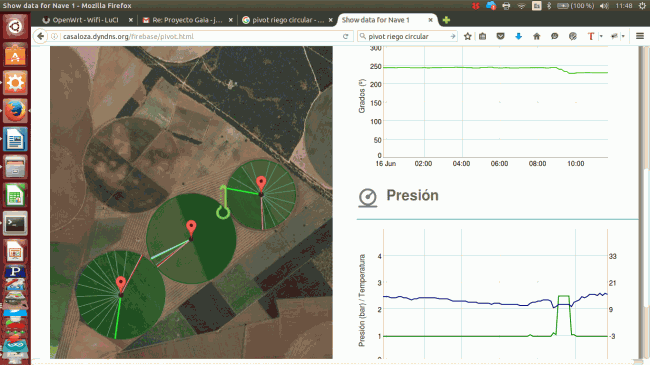
Task: Open the file manager drawer icon in launcher
Action: (x=15, y=167)
